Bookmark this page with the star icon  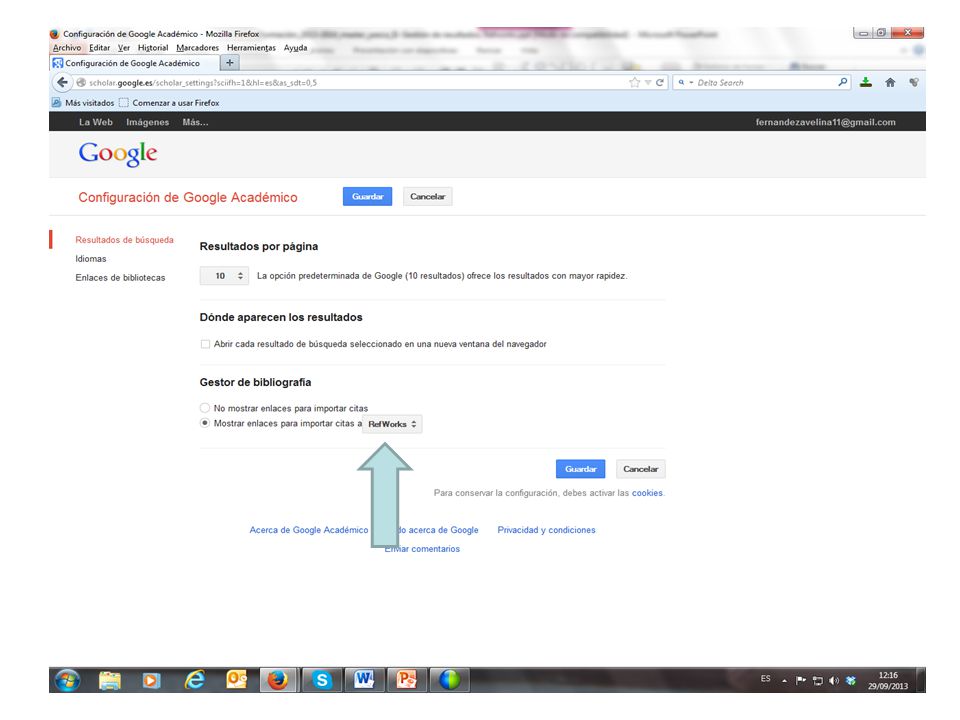point(634,83)
